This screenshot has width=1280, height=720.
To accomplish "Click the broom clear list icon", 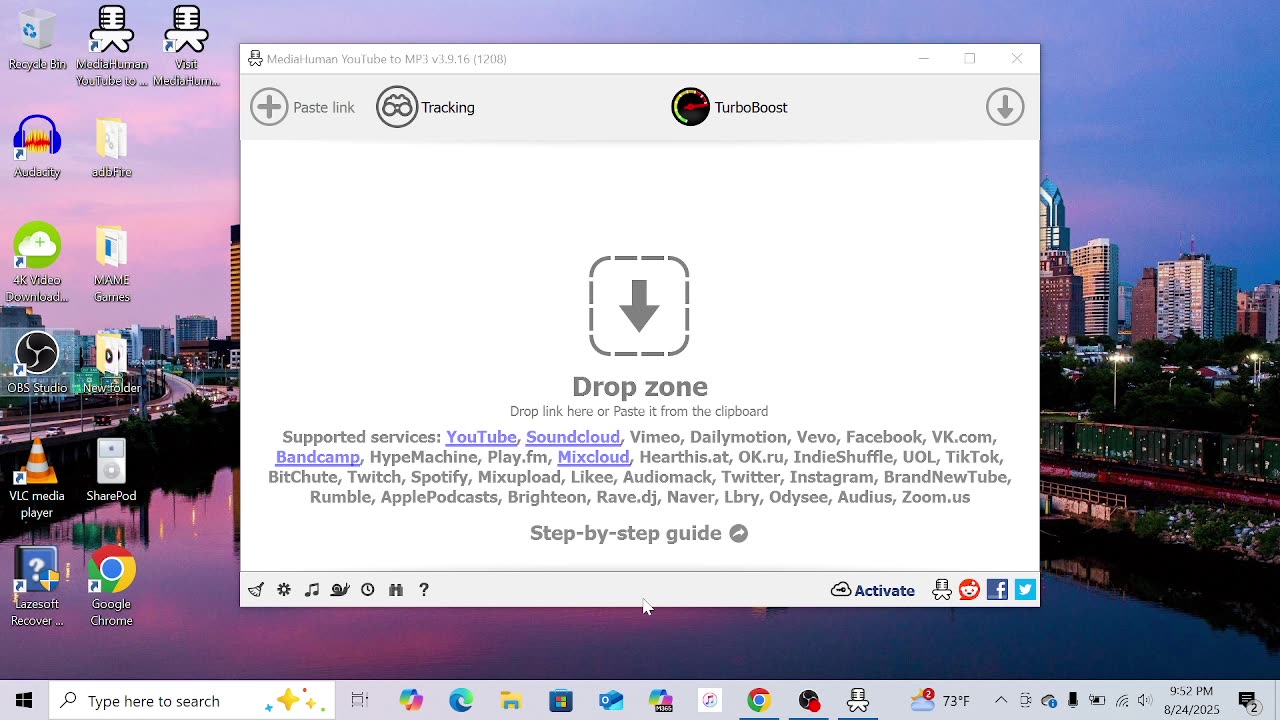I will pyautogui.click(x=256, y=590).
